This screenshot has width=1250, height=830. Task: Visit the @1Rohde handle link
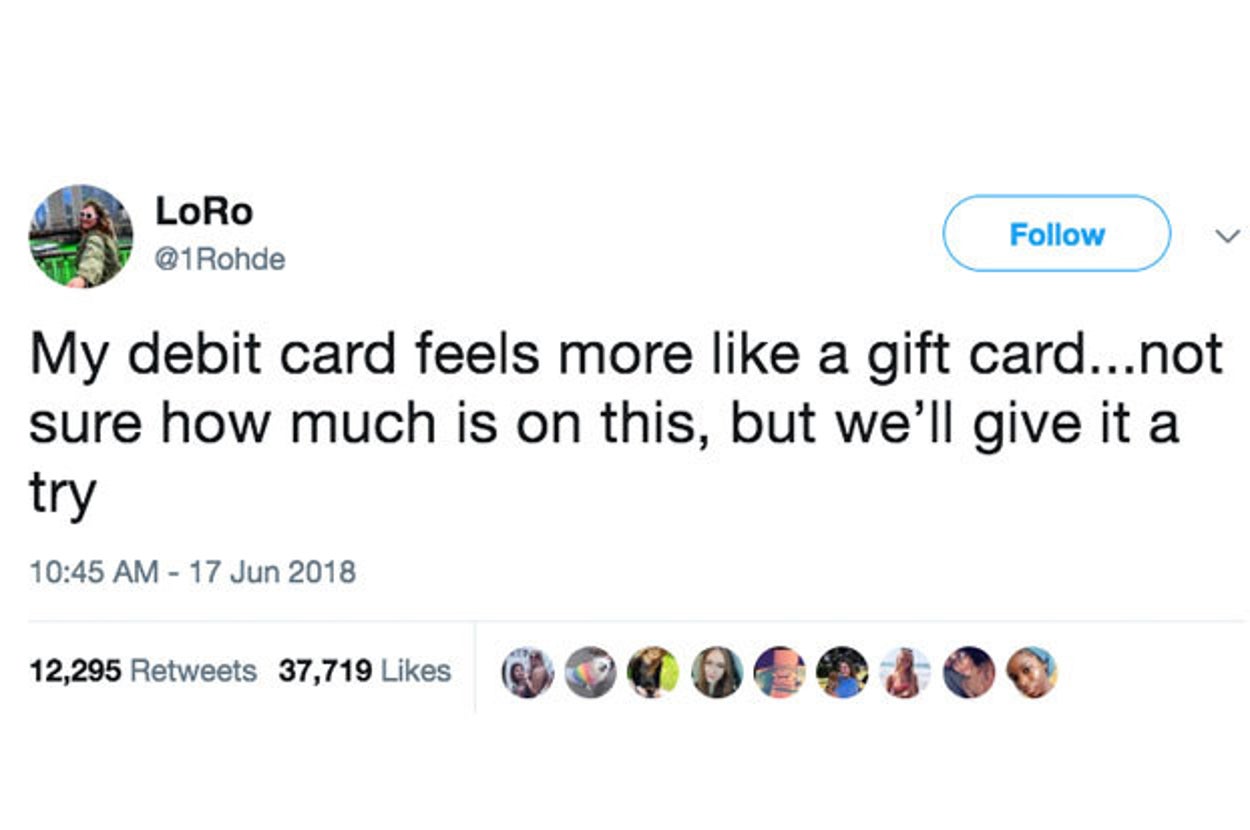[x=220, y=259]
